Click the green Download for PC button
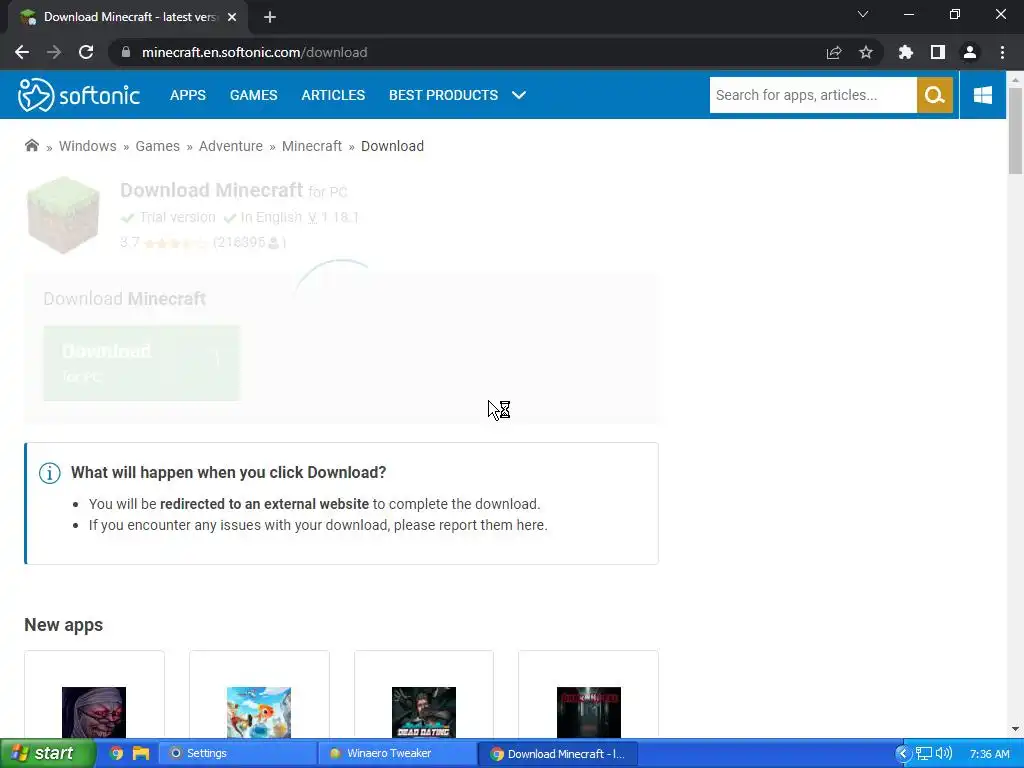1024x768 pixels. [x=142, y=363]
